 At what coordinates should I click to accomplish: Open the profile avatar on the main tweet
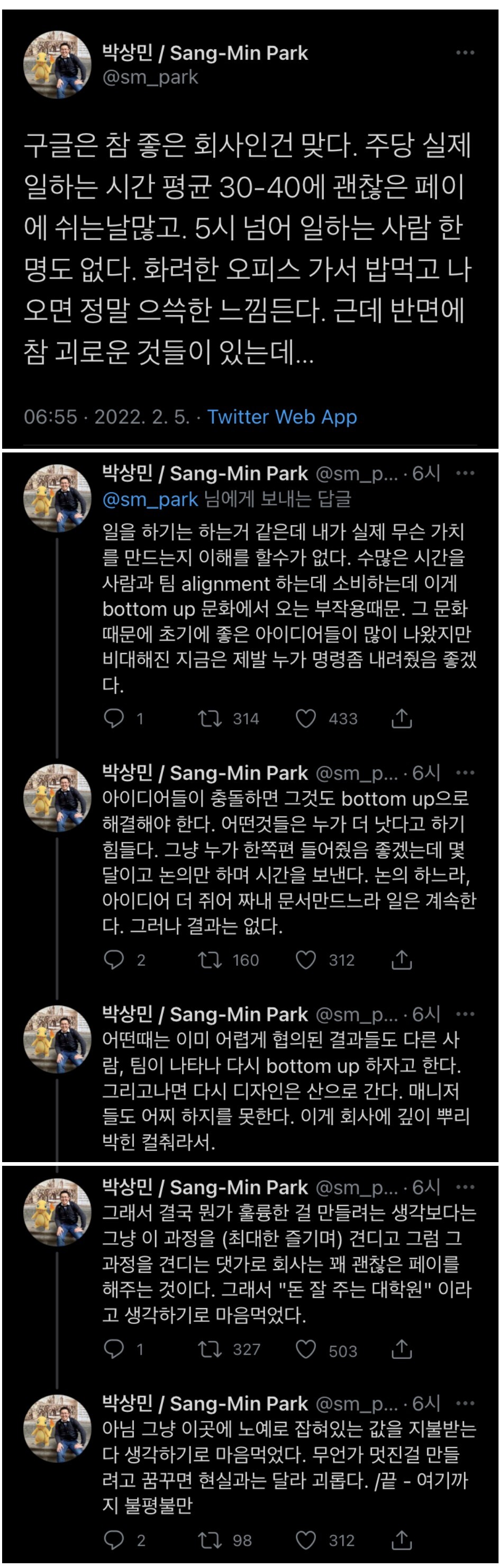coord(57,65)
